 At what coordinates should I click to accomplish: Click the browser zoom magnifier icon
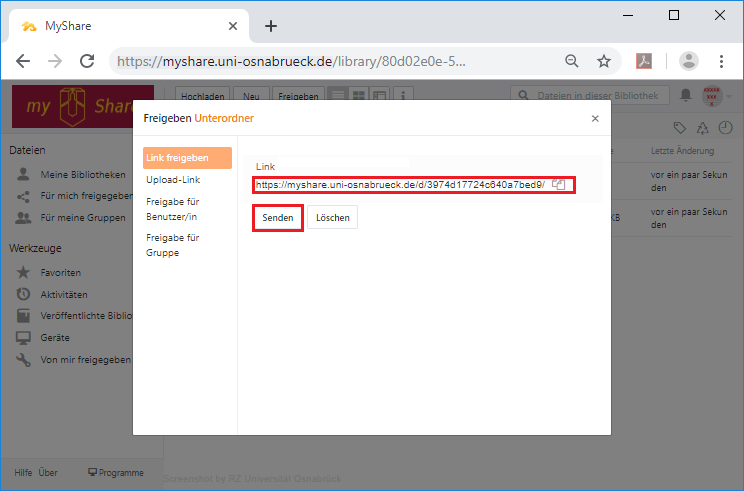pyautogui.click(x=572, y=61)
